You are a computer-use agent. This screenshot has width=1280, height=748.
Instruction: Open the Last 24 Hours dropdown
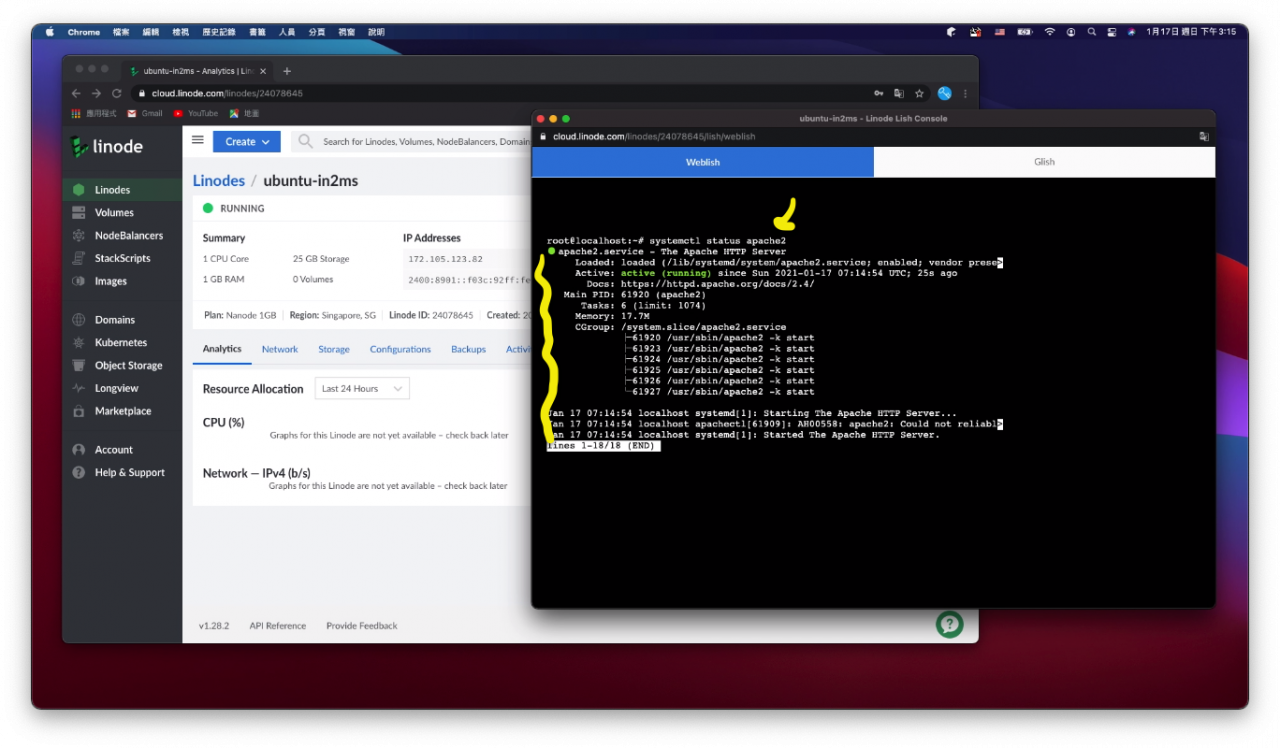click(x=362, y=389)
